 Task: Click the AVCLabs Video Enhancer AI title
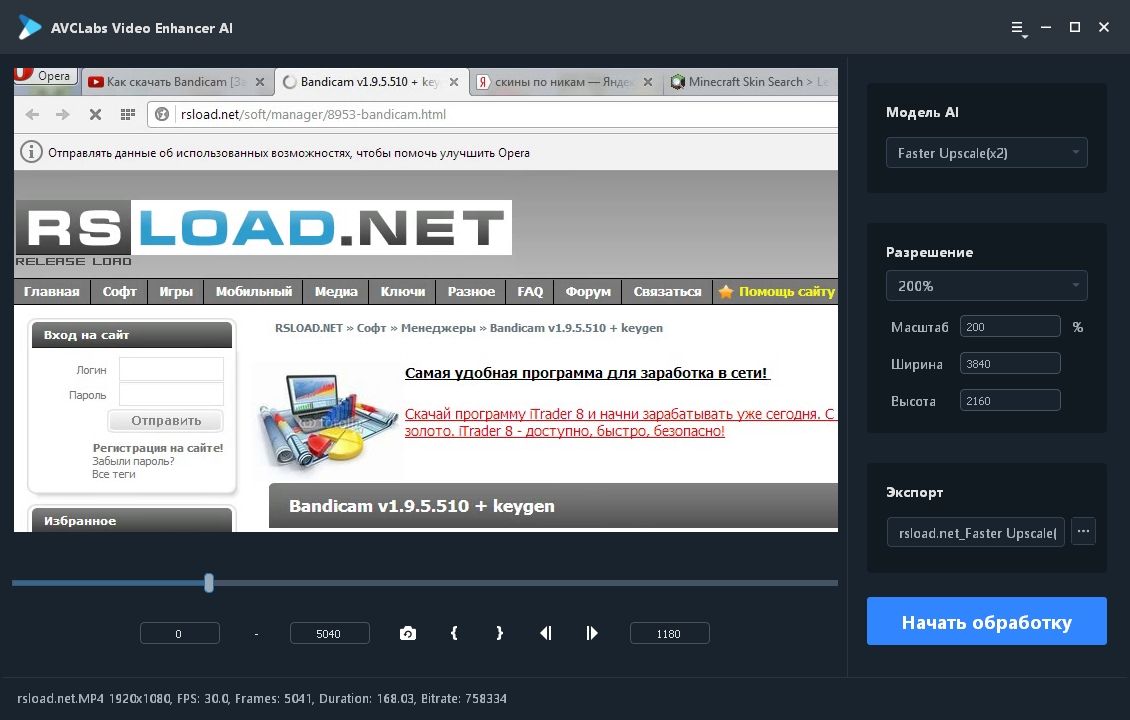[x=141, y=28]
